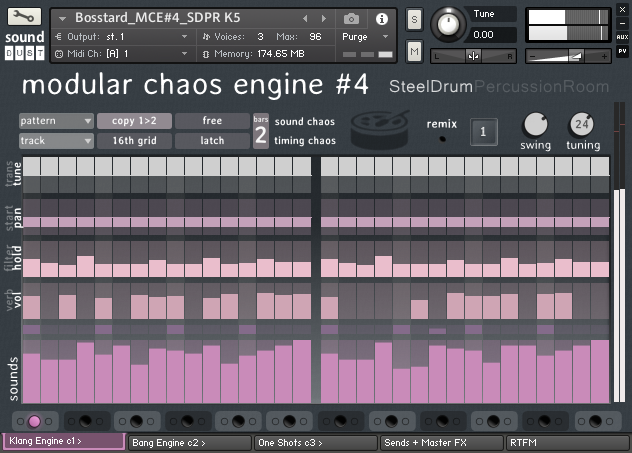Toggle the latch button
Viewport: 632px width, 453px height.
tap(212, 141)
